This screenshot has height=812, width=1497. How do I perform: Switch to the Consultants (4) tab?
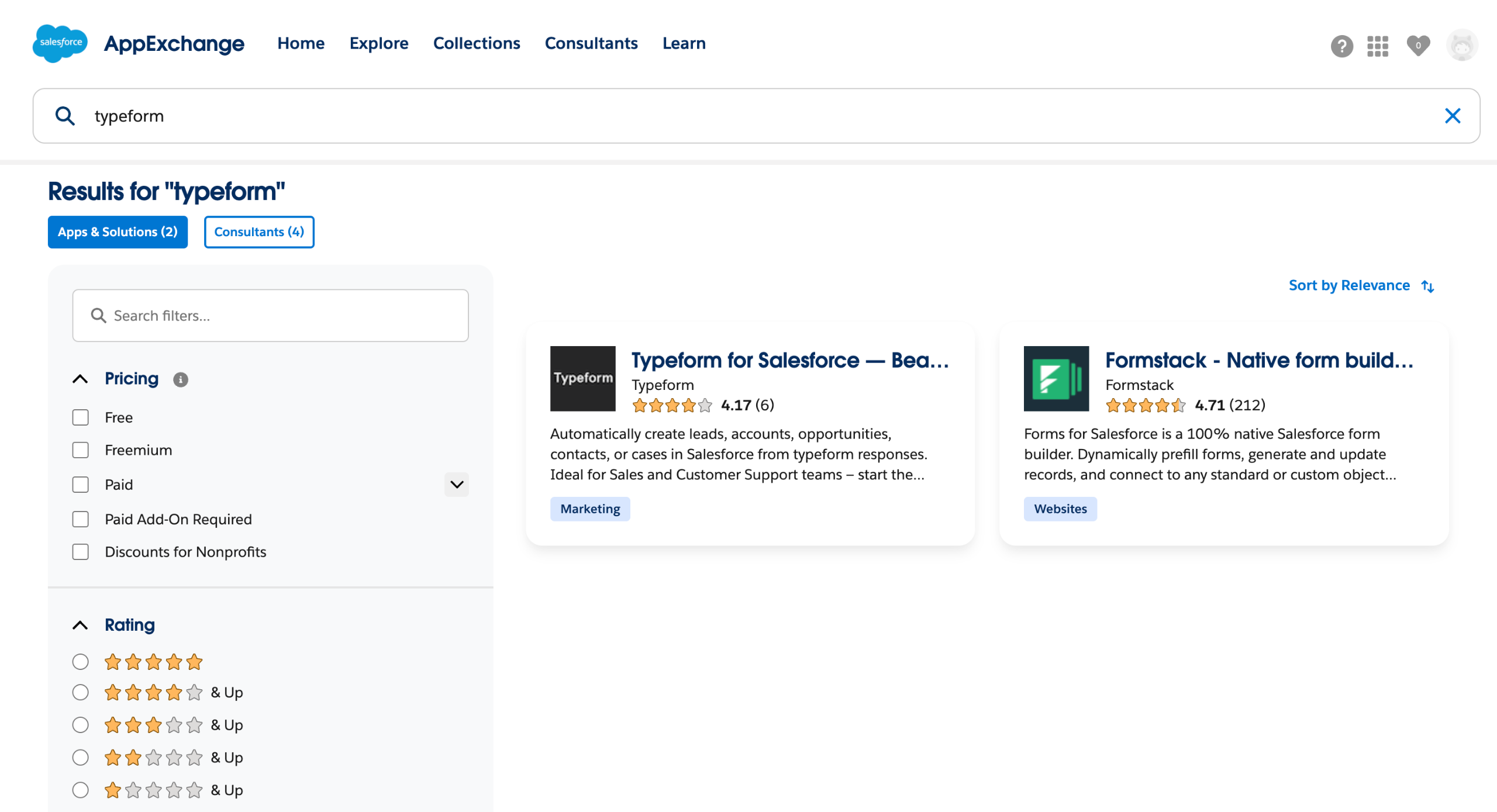coord(259,232)
